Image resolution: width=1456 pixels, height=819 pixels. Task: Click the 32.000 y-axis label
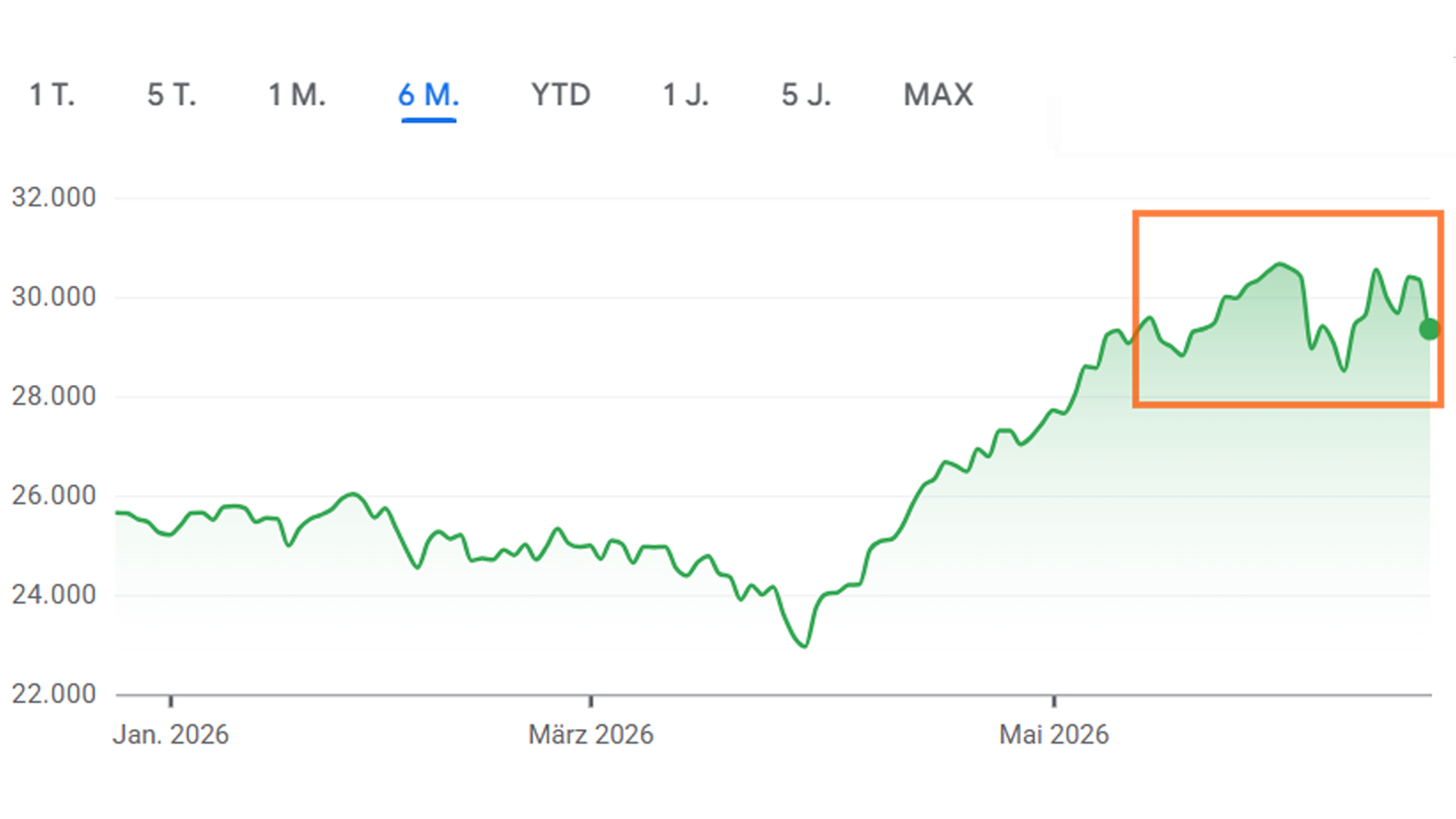coord(54,197)
